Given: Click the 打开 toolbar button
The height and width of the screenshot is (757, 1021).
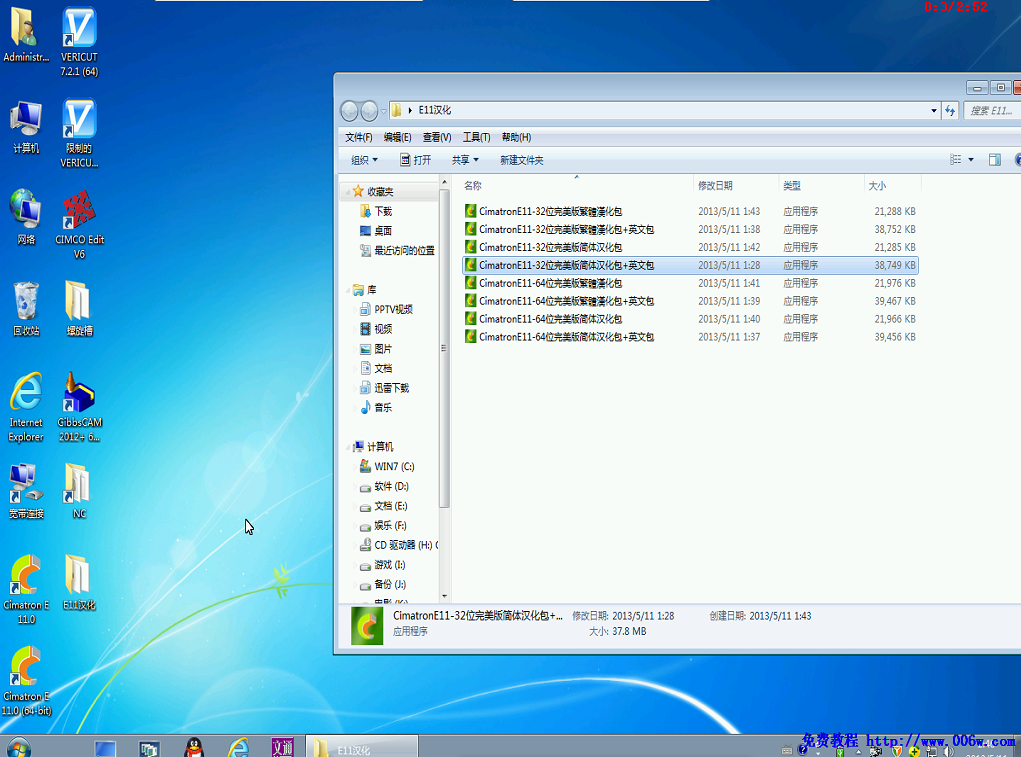Looking at the screenshot, I should click(415, 160).
